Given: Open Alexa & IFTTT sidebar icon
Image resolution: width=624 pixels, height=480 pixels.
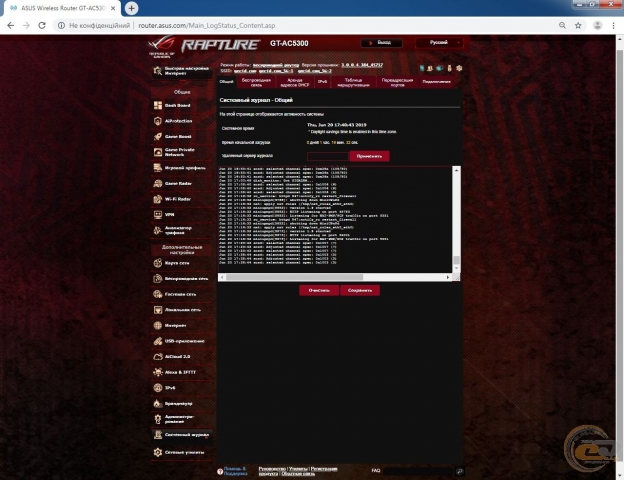Looking at the screenshot, I should point(158,372).
